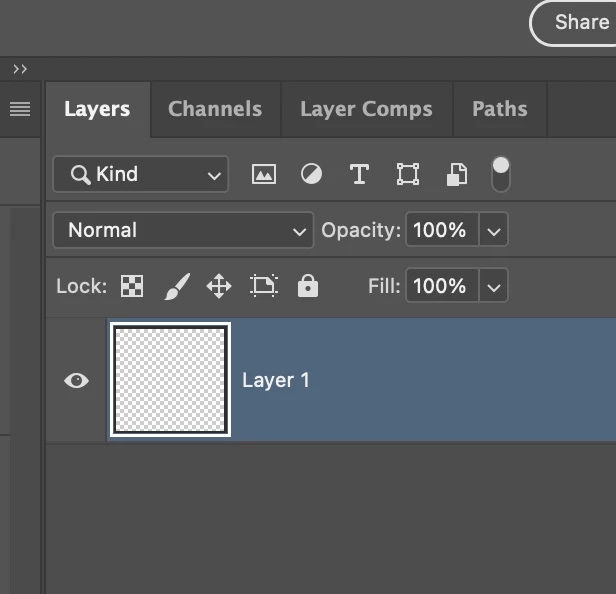The image size is (616, 594).
Task: Click the Opacity label
Action: (361, 230)
